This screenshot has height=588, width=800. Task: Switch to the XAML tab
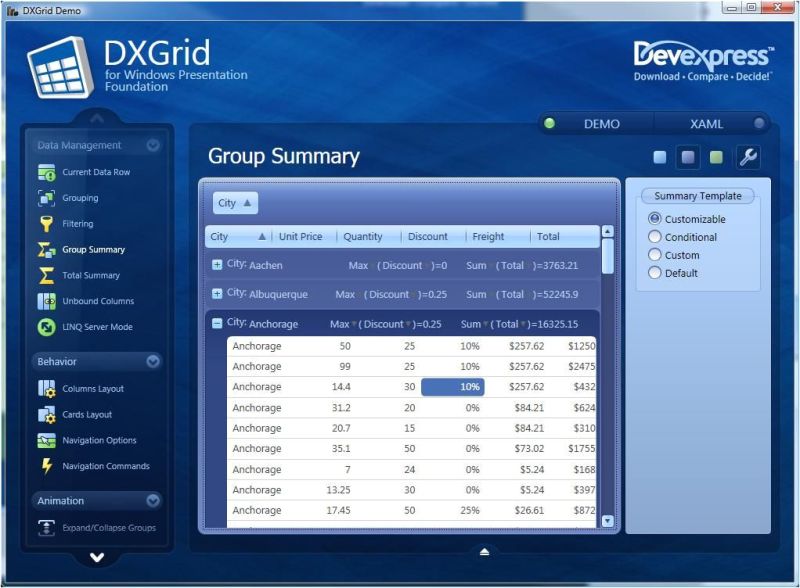pos(706,124)
